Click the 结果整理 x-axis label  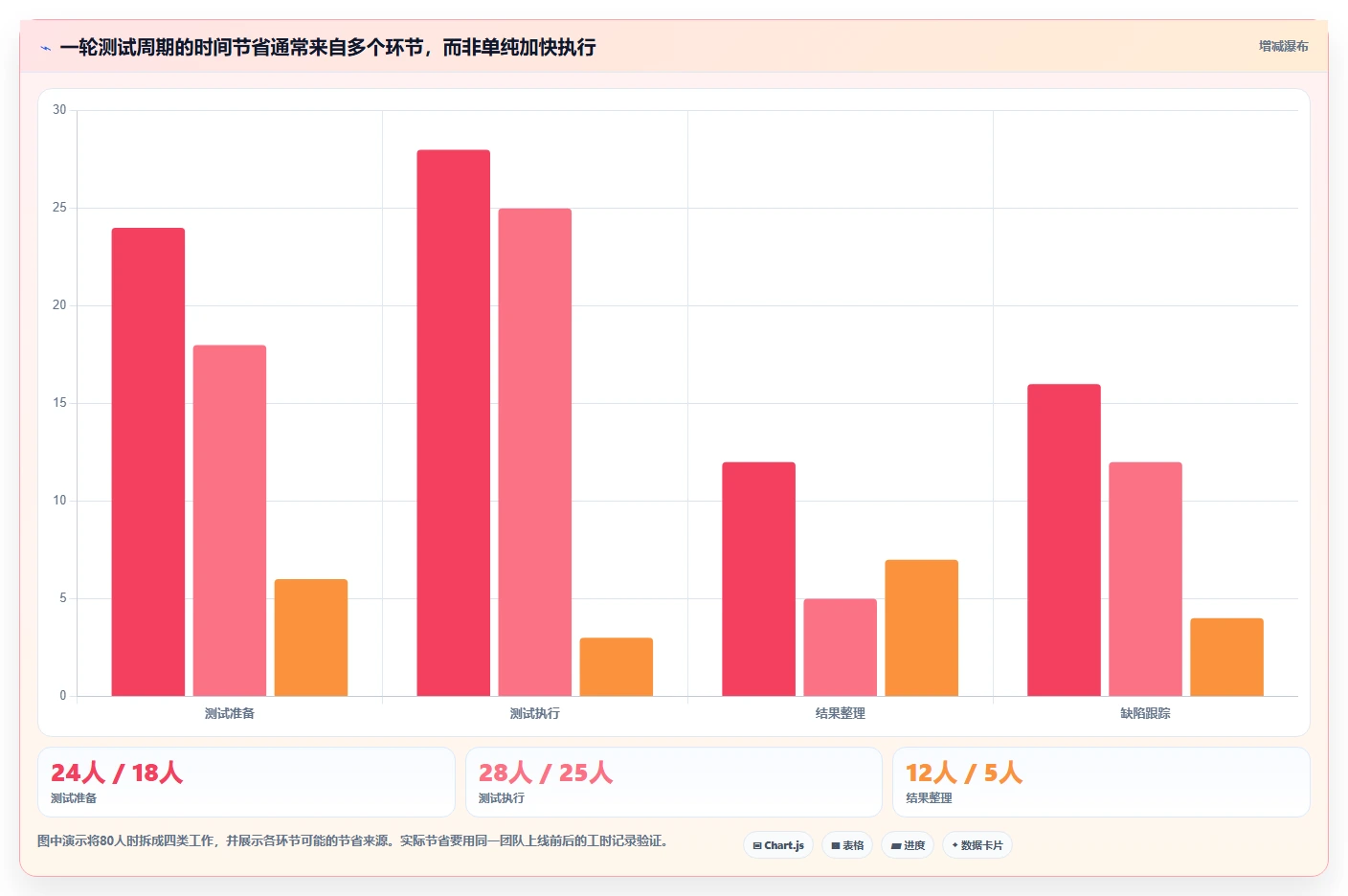point(841,713)
